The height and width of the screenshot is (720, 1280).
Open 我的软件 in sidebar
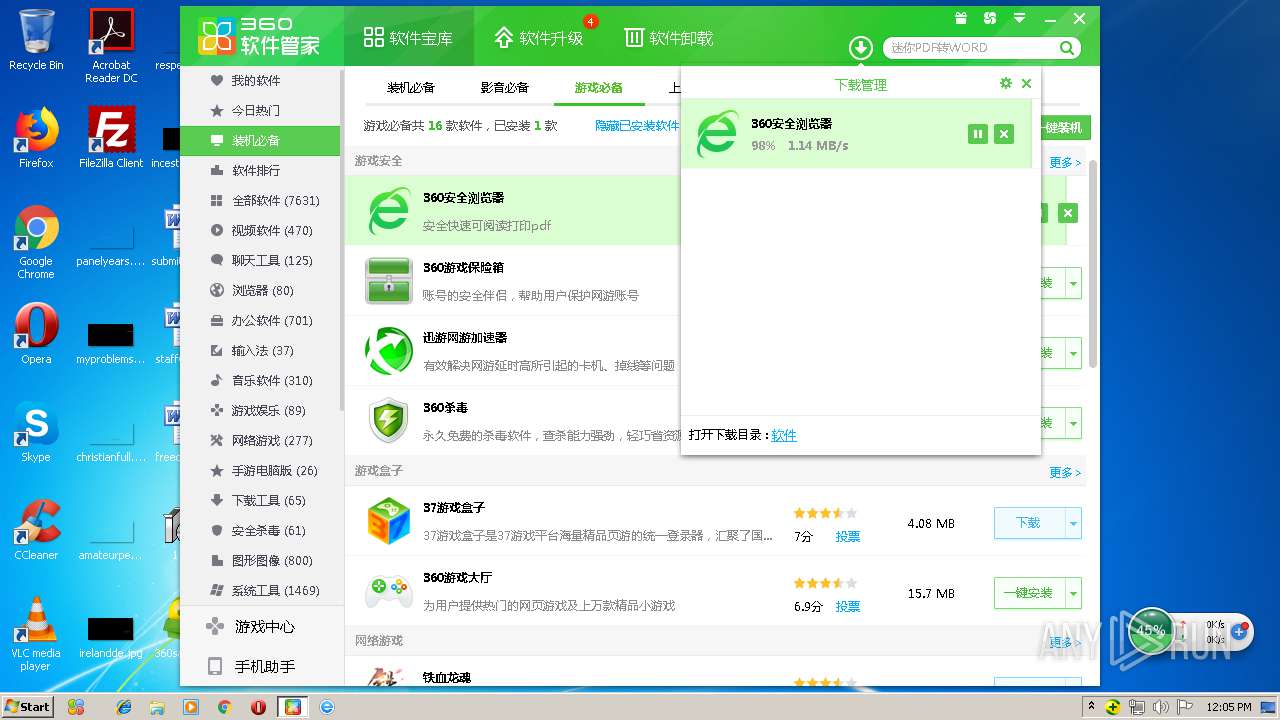pos(260,80)
